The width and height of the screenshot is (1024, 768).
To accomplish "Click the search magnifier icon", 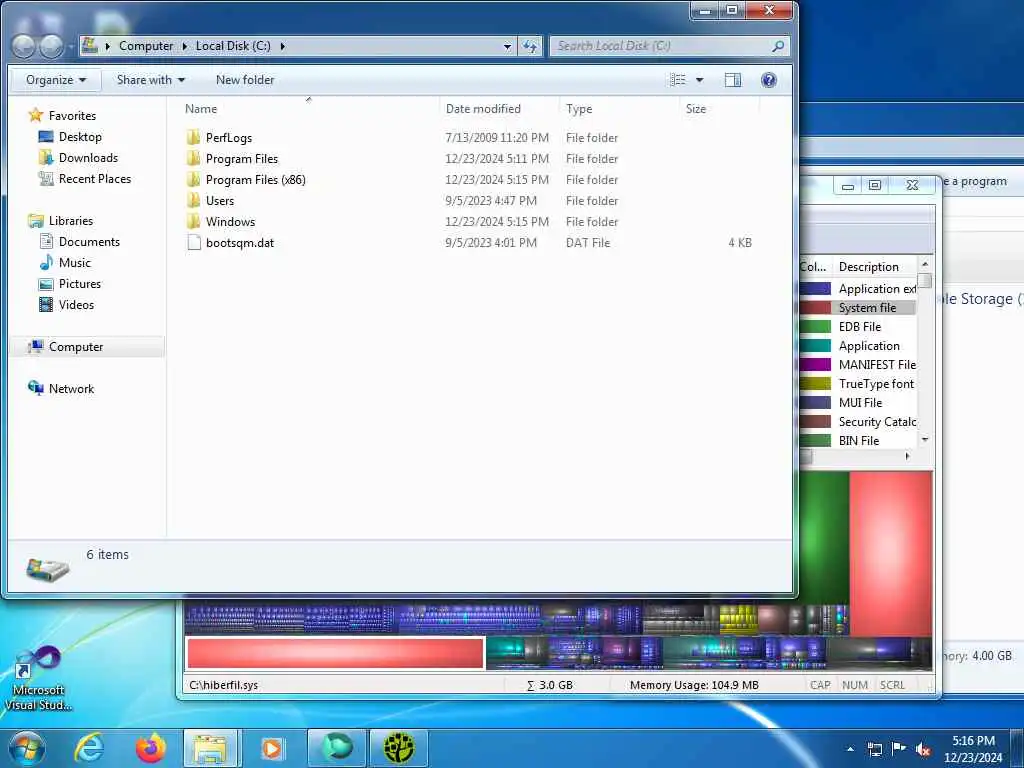I will (x=777, y=46).
